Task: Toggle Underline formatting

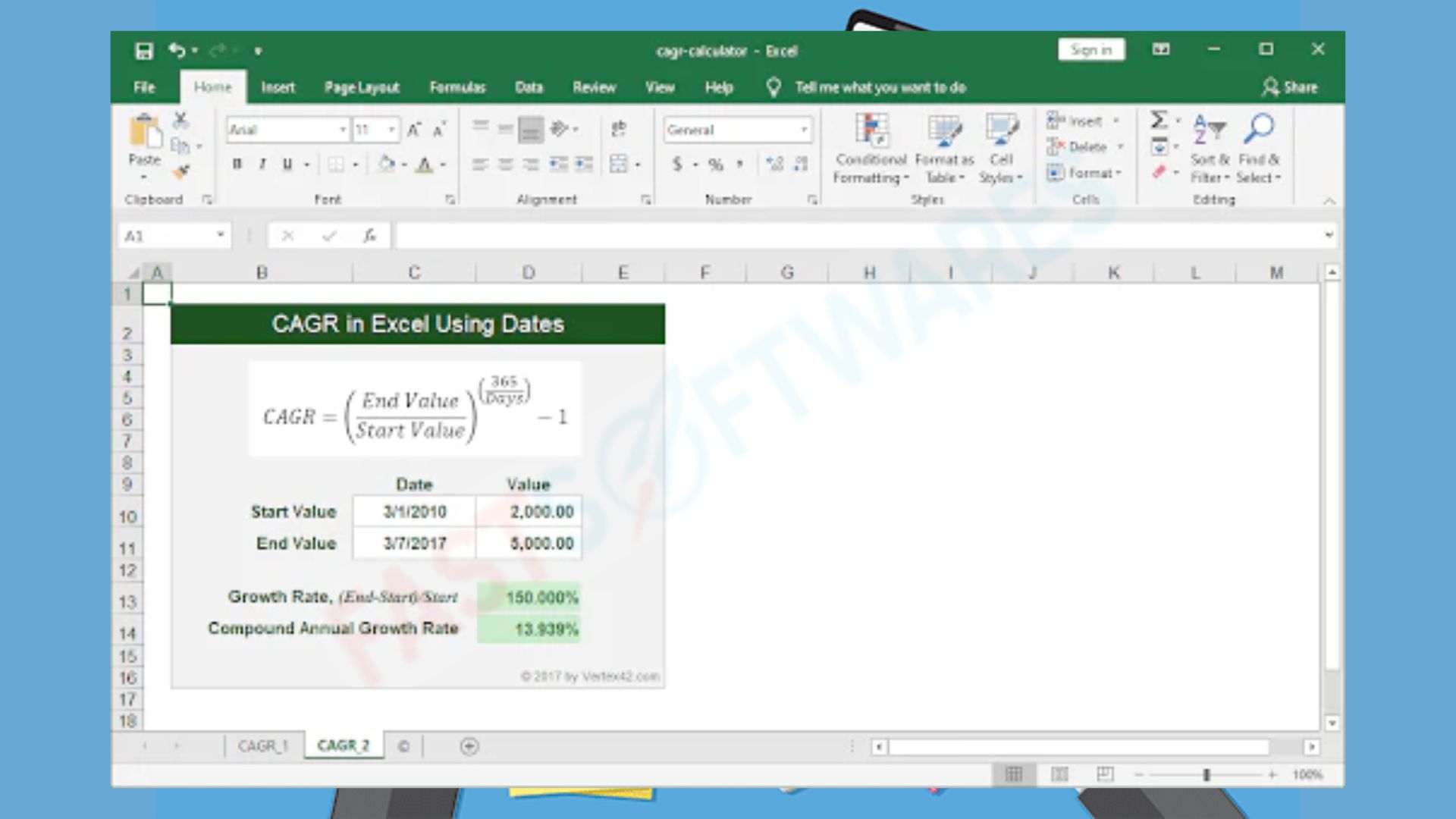Action: pyautogui.click(x=287, y=164)
